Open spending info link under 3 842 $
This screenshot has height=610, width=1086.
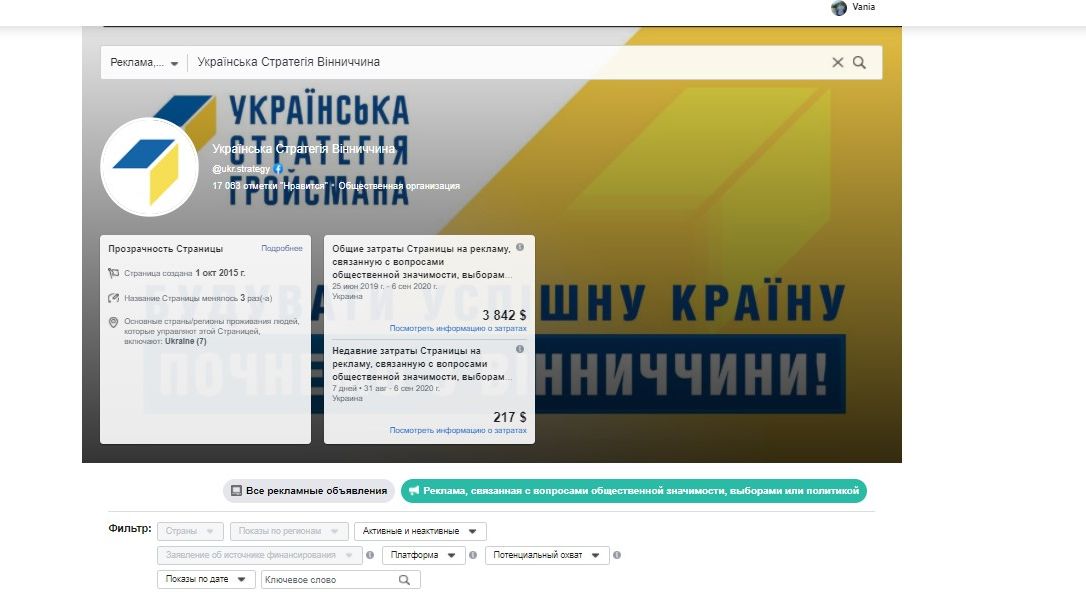click(458, 328)
